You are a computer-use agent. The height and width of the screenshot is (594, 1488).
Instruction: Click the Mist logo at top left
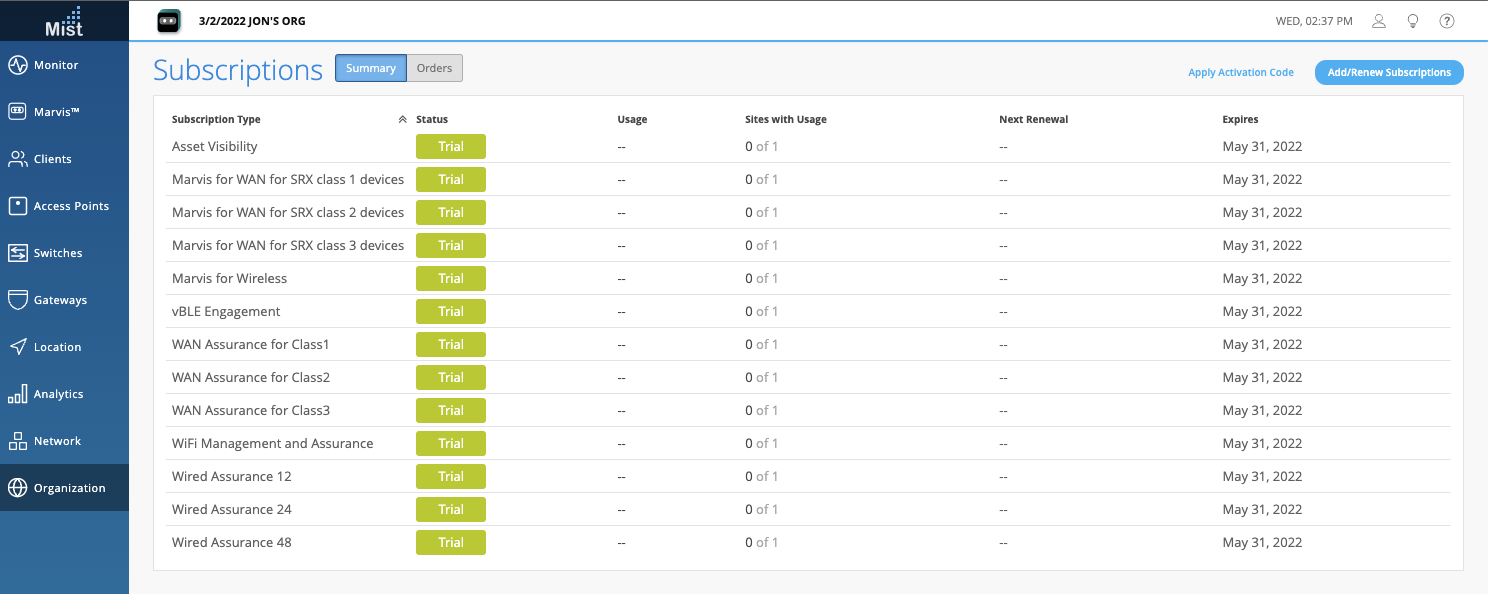click(64, 21)
